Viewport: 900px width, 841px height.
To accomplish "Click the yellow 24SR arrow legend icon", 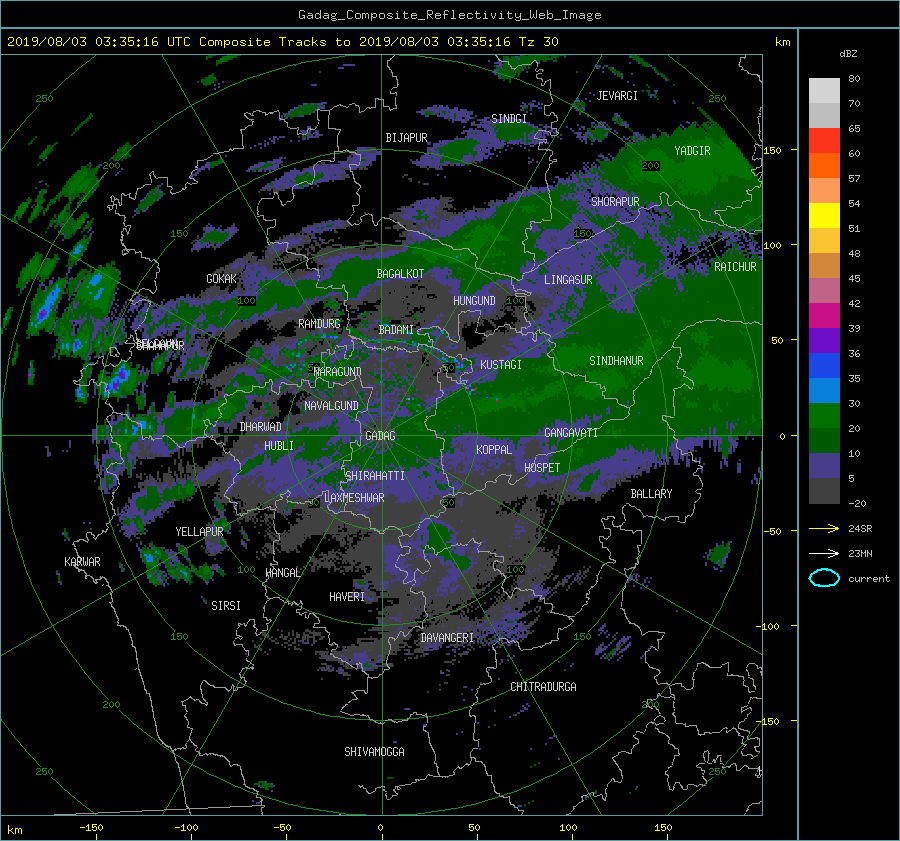I will coord(824,528).
